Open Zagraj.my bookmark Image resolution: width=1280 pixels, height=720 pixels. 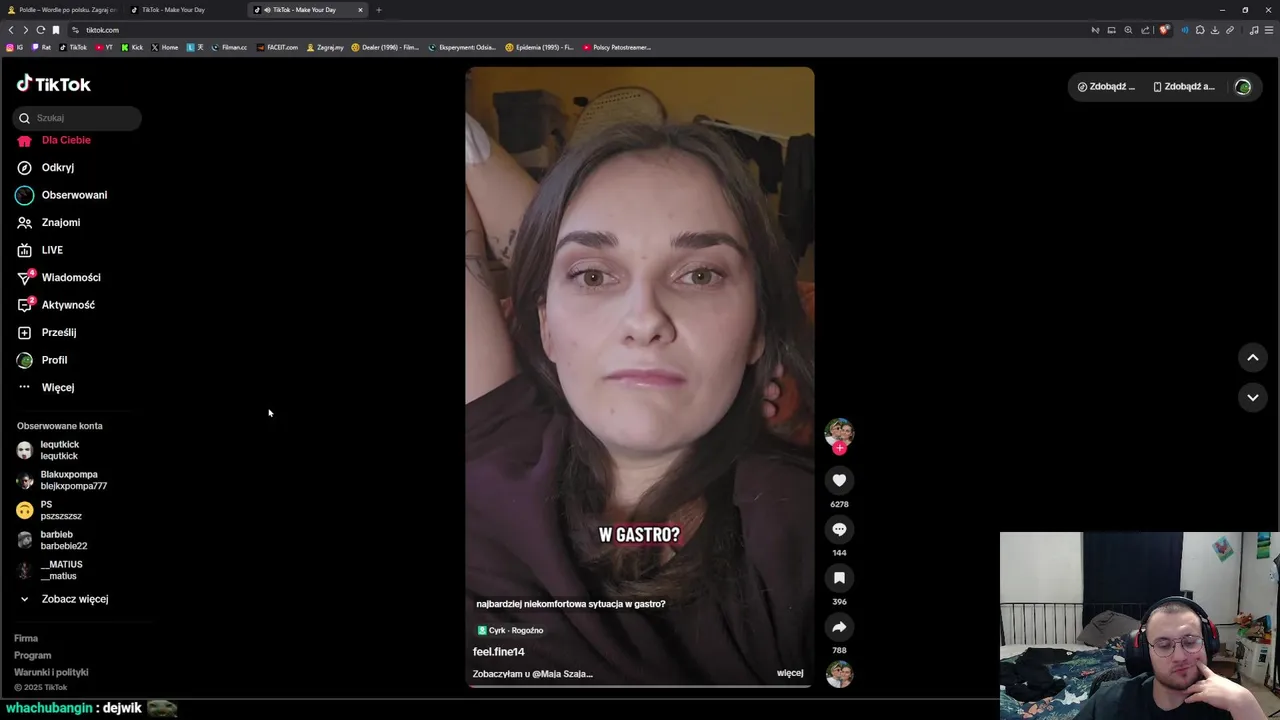point(325,47)
